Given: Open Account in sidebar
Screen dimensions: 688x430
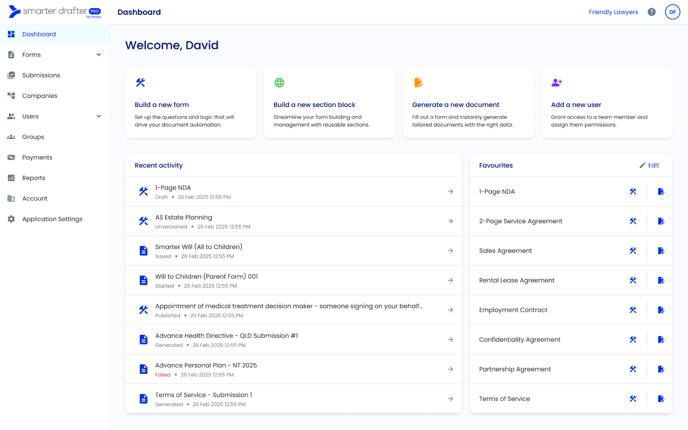Looking at the screenshot, I should (x=55, y=198).
